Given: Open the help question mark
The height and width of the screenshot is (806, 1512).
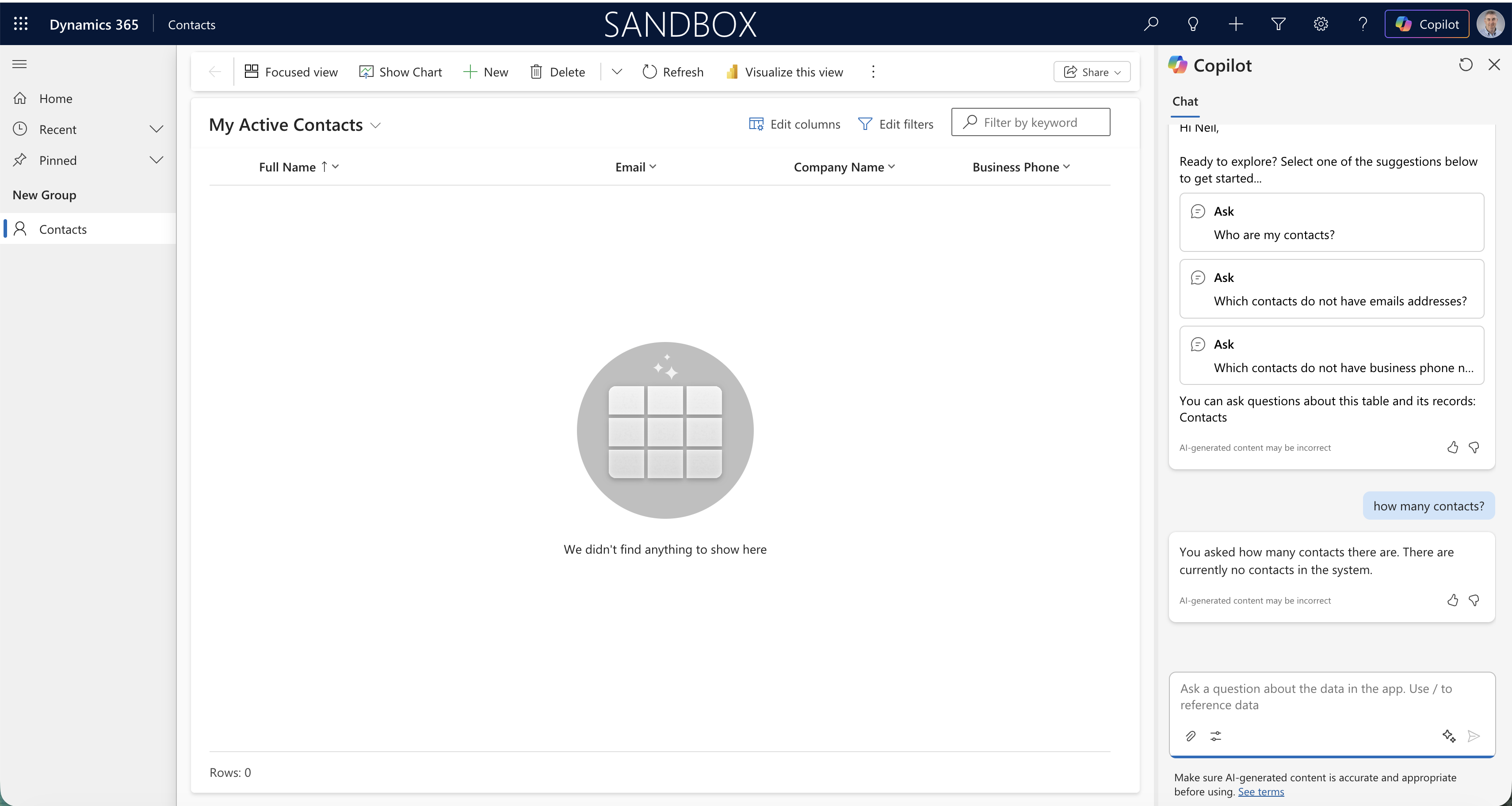Looking at the screenshot, I should tap(1363, 24).
